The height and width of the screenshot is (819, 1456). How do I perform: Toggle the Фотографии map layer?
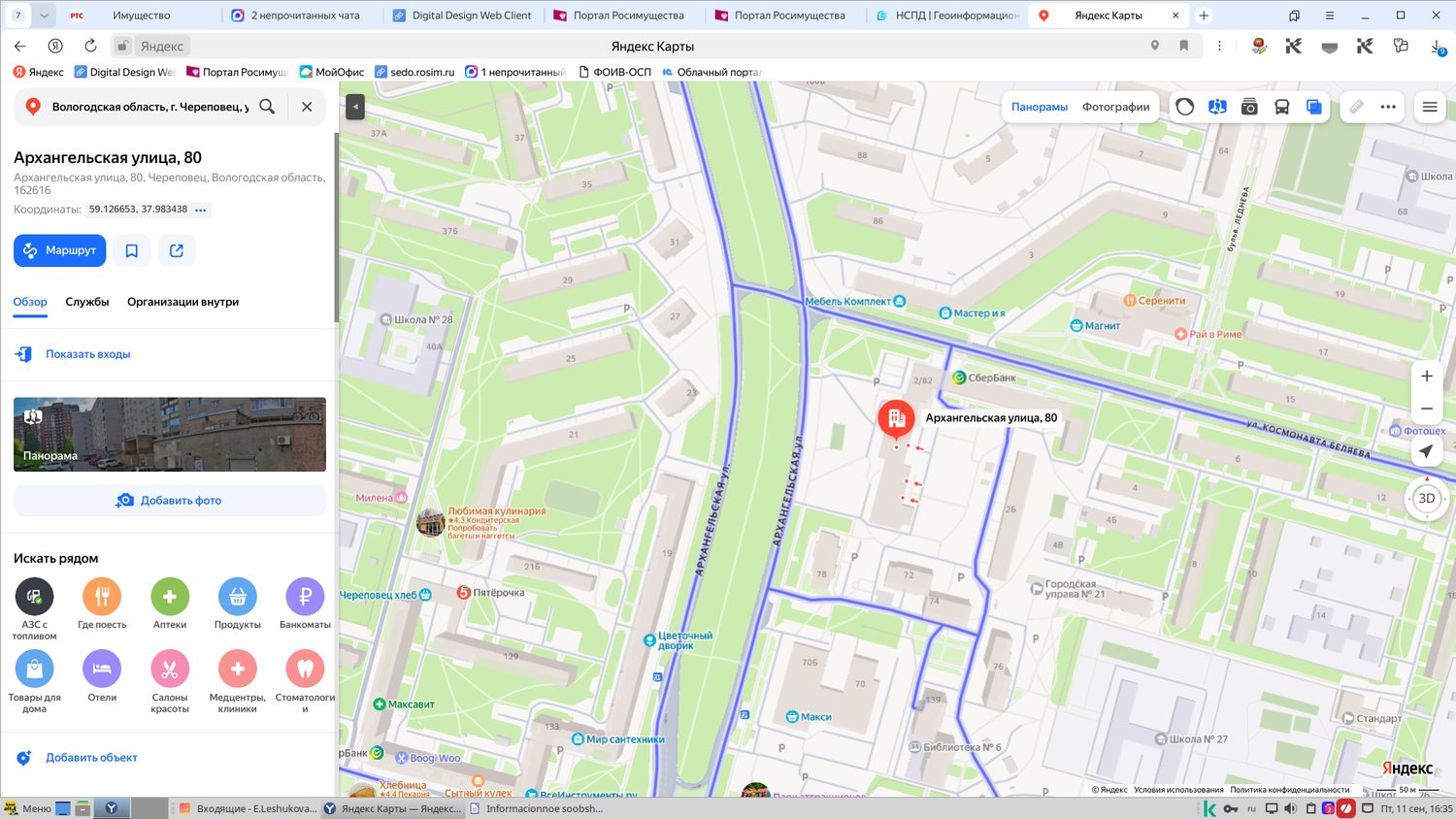[x=1116, y=107]
